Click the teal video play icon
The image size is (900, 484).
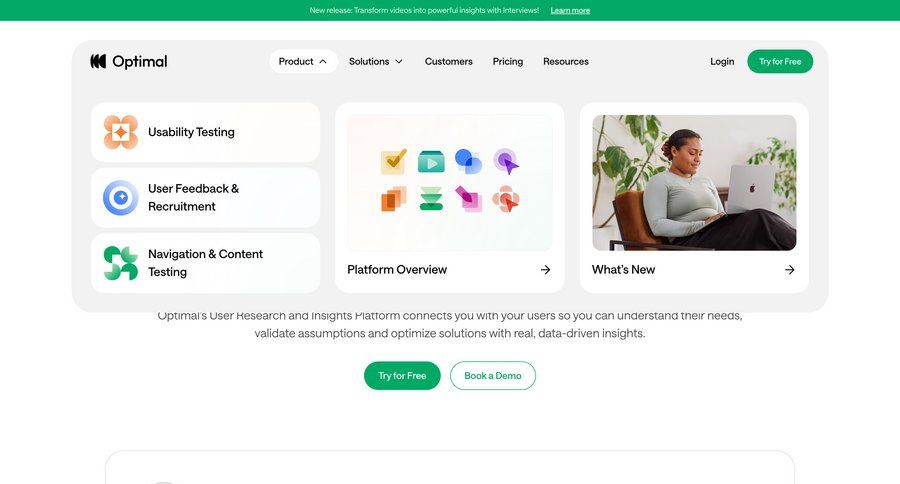click(x=431, y=162)
